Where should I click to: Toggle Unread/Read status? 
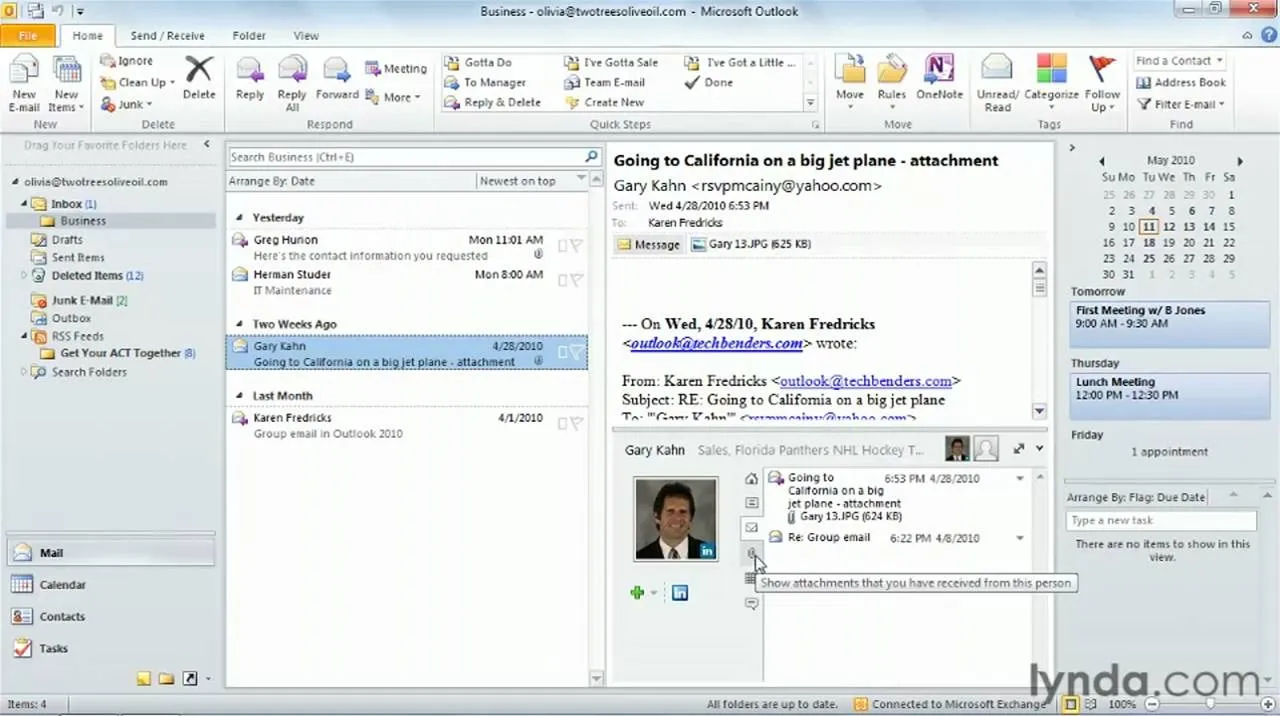coord(997,83)
